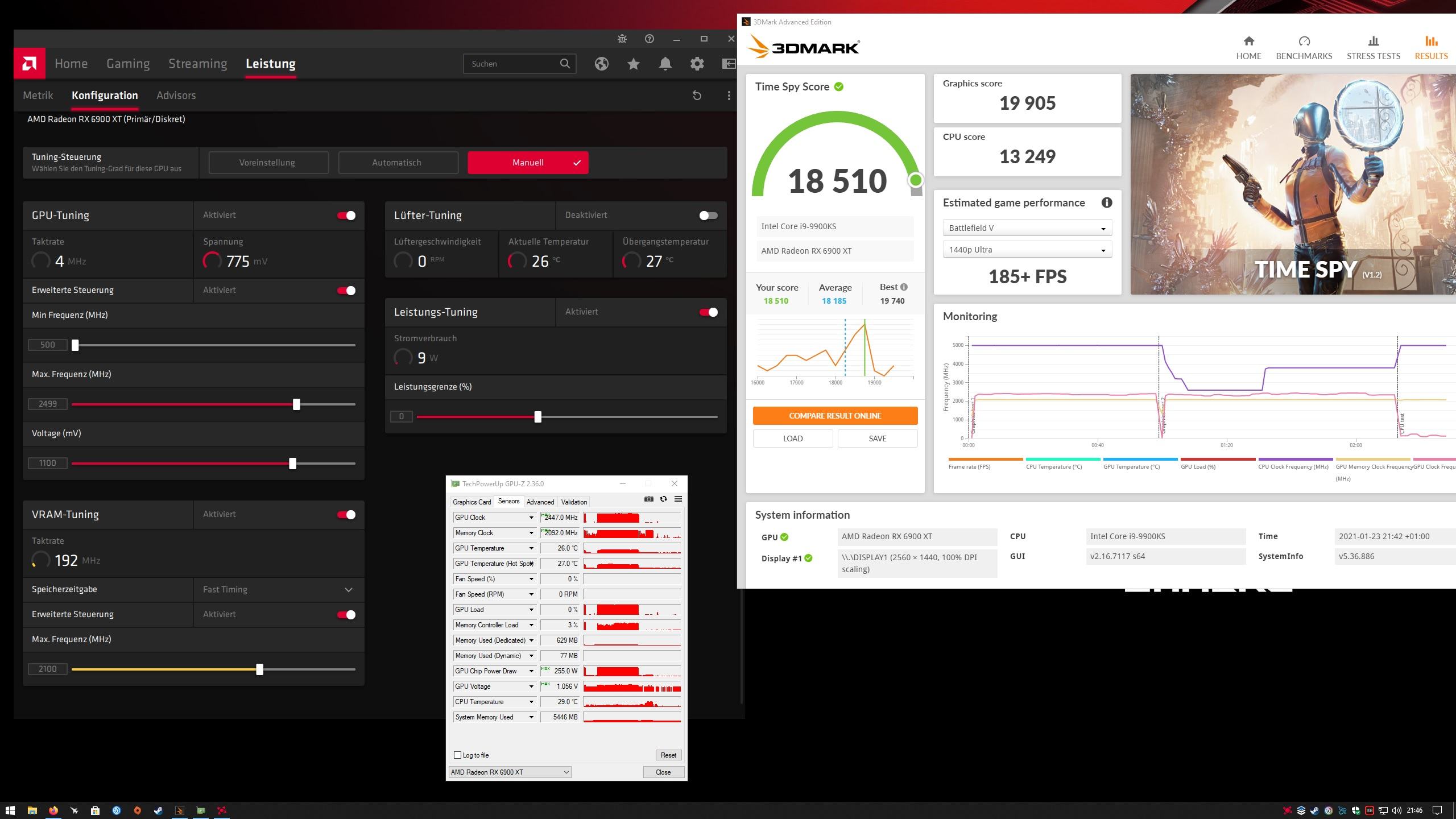Enable Lüfter-Tuning switch

pos(709,216)
